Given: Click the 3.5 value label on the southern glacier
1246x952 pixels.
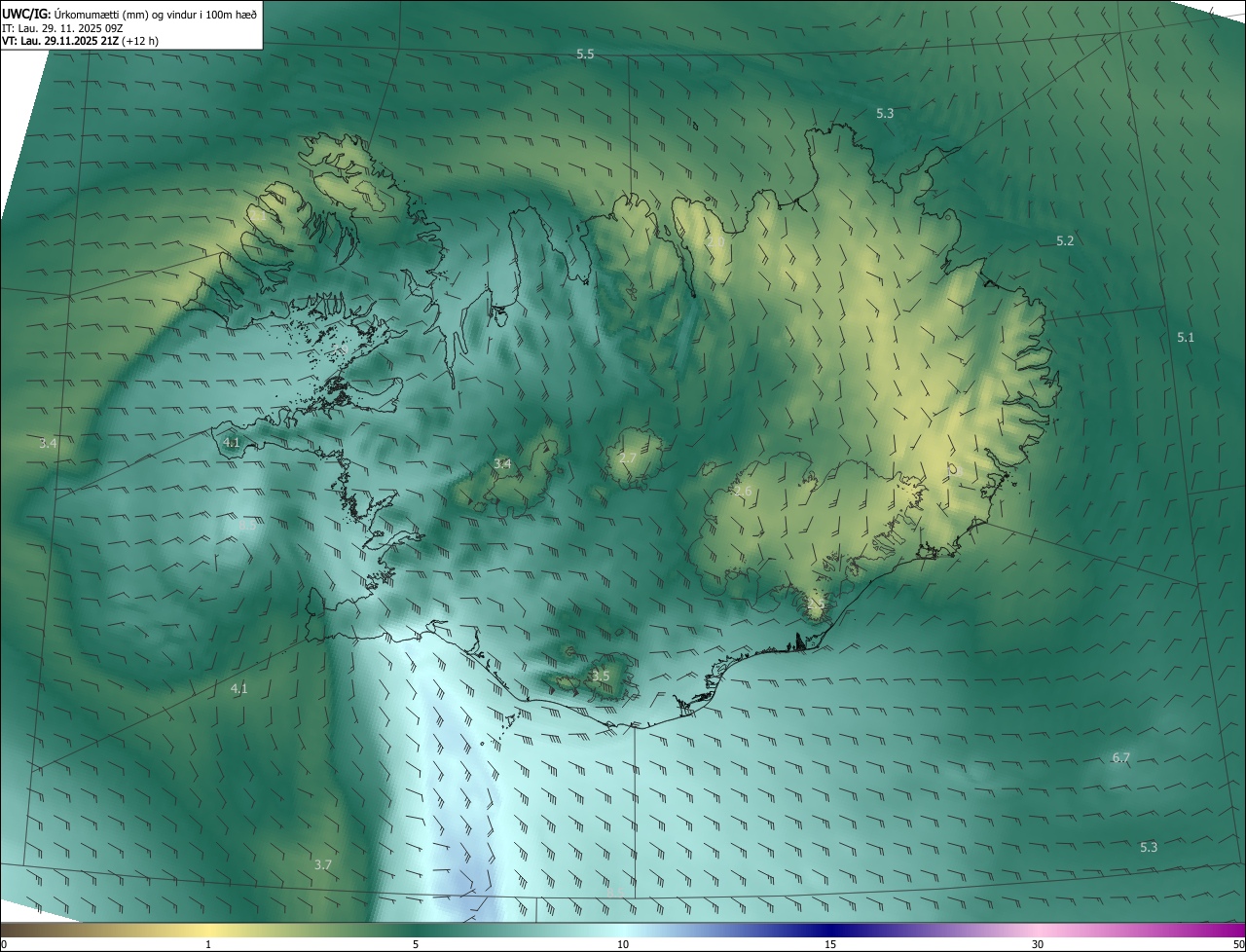Looking at the screenshot, I should tap(601, 676).
